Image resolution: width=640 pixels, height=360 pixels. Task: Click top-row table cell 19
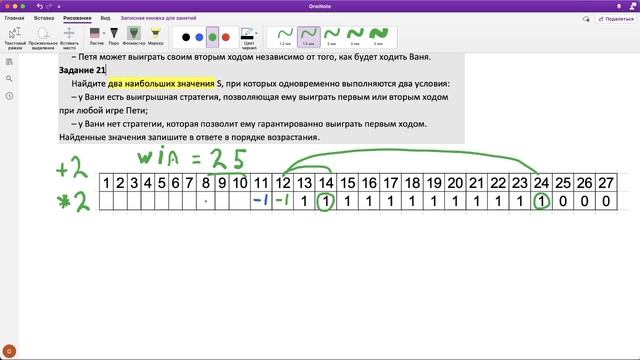click(433, 183)
